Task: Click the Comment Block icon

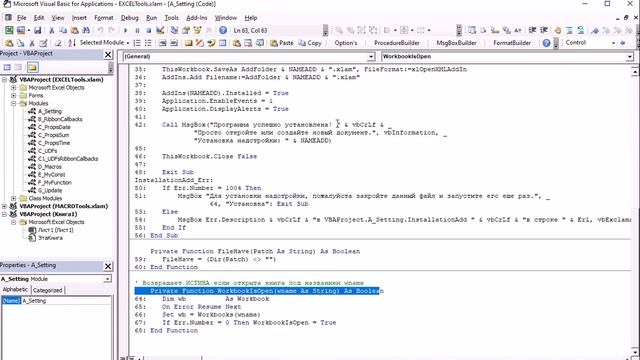Action: (569, 30)
